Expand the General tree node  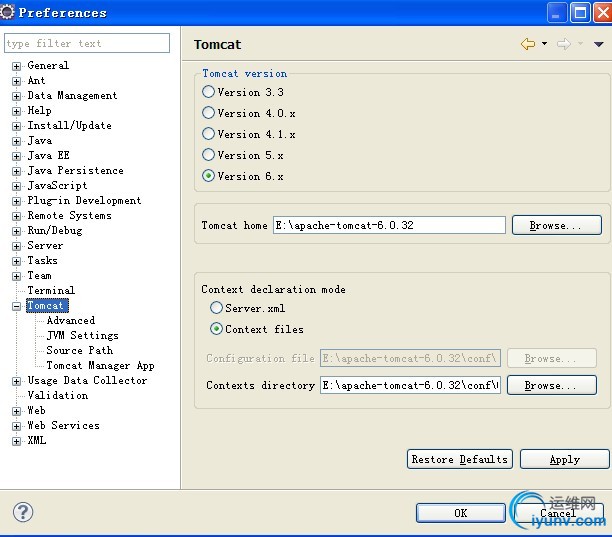[16, 66]
